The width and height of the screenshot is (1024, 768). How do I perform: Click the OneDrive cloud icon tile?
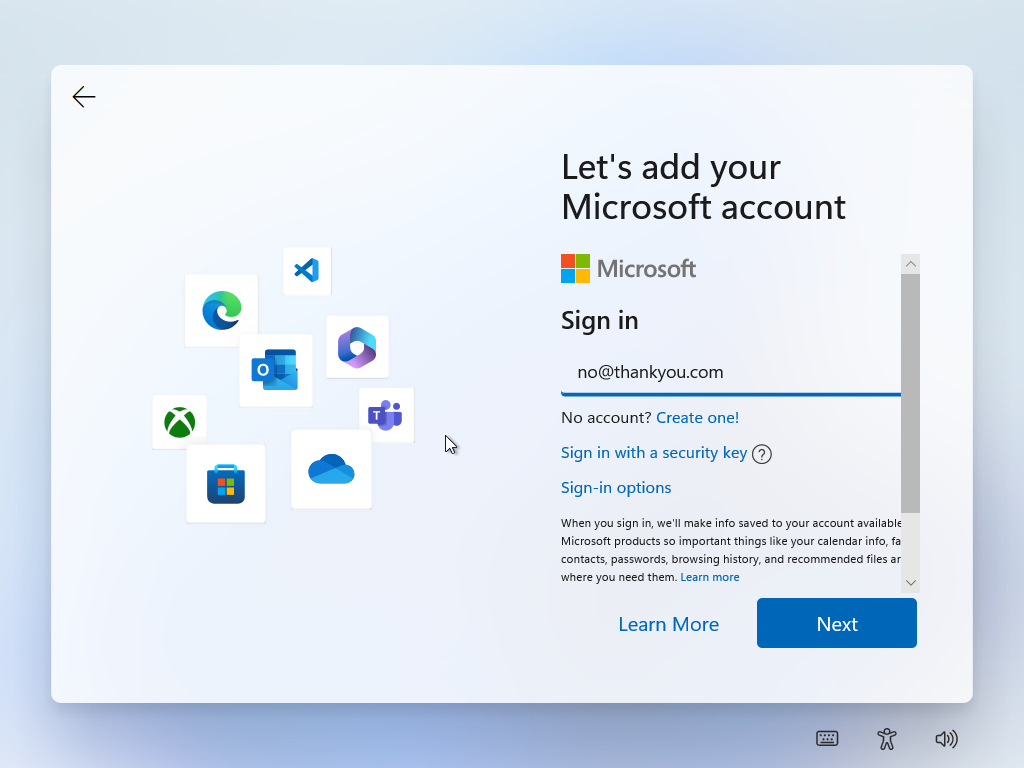coord(331,469)
